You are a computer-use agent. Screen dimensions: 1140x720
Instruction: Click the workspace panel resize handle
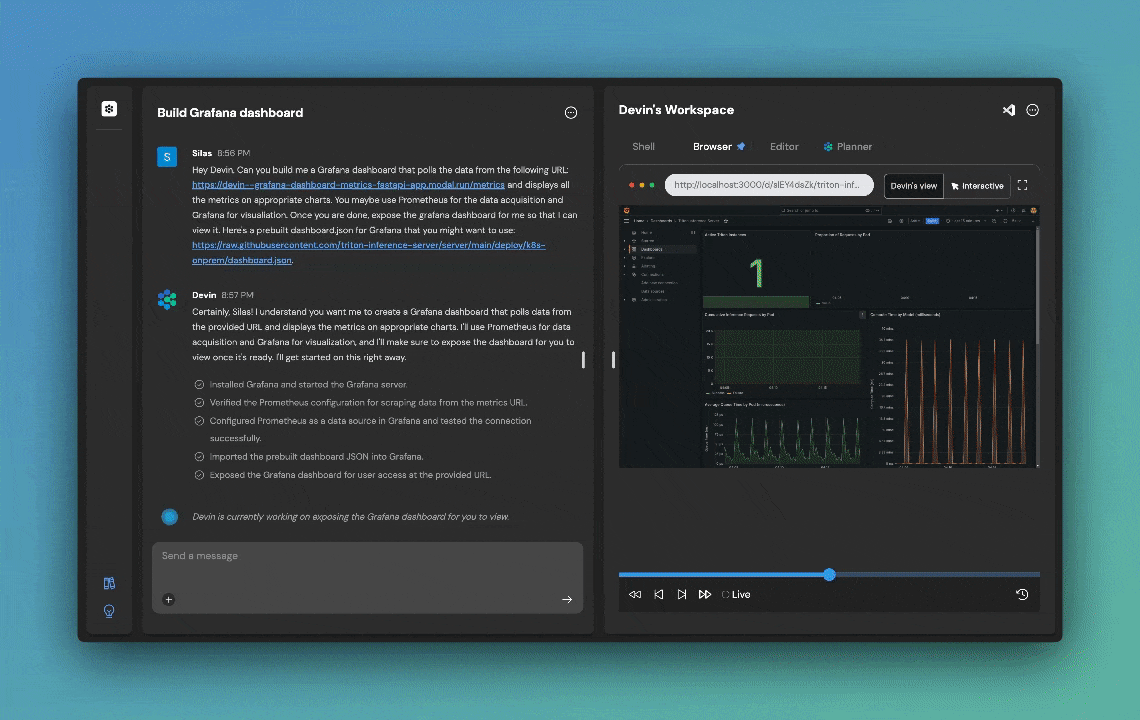613,359
